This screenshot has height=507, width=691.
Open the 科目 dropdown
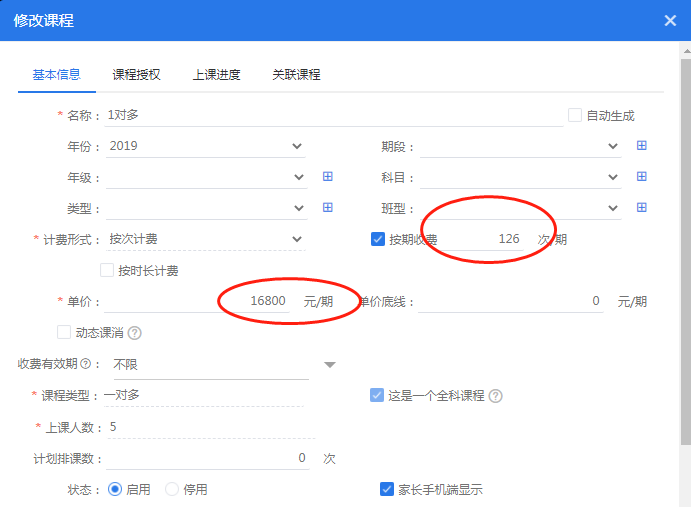click(520, 177)
